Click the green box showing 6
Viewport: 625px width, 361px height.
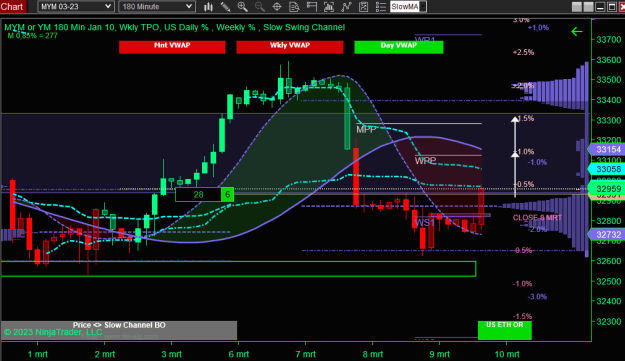tap(227, 194)
